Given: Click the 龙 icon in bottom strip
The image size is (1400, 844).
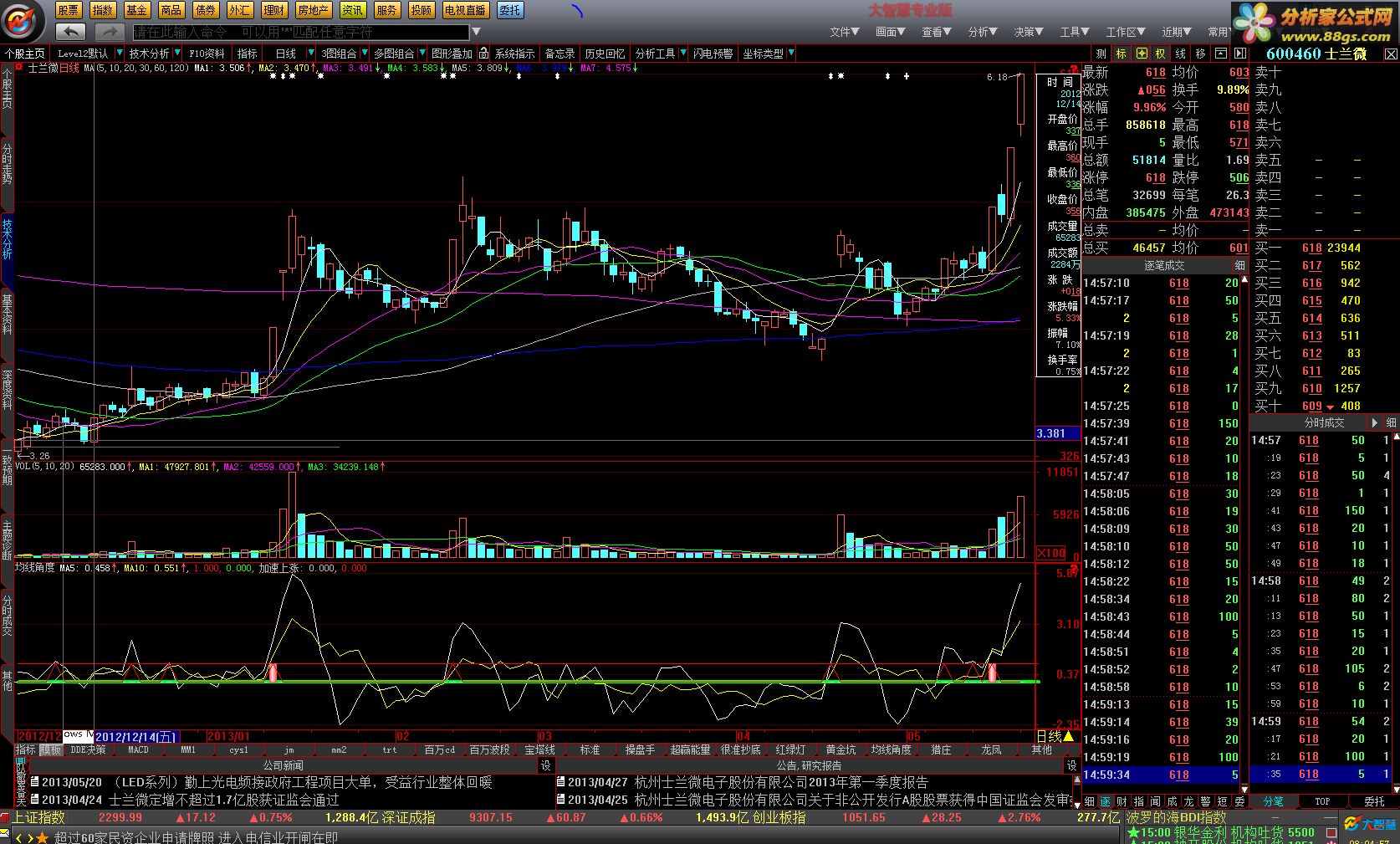Looking at the screenshot, I should (1188, 801).
